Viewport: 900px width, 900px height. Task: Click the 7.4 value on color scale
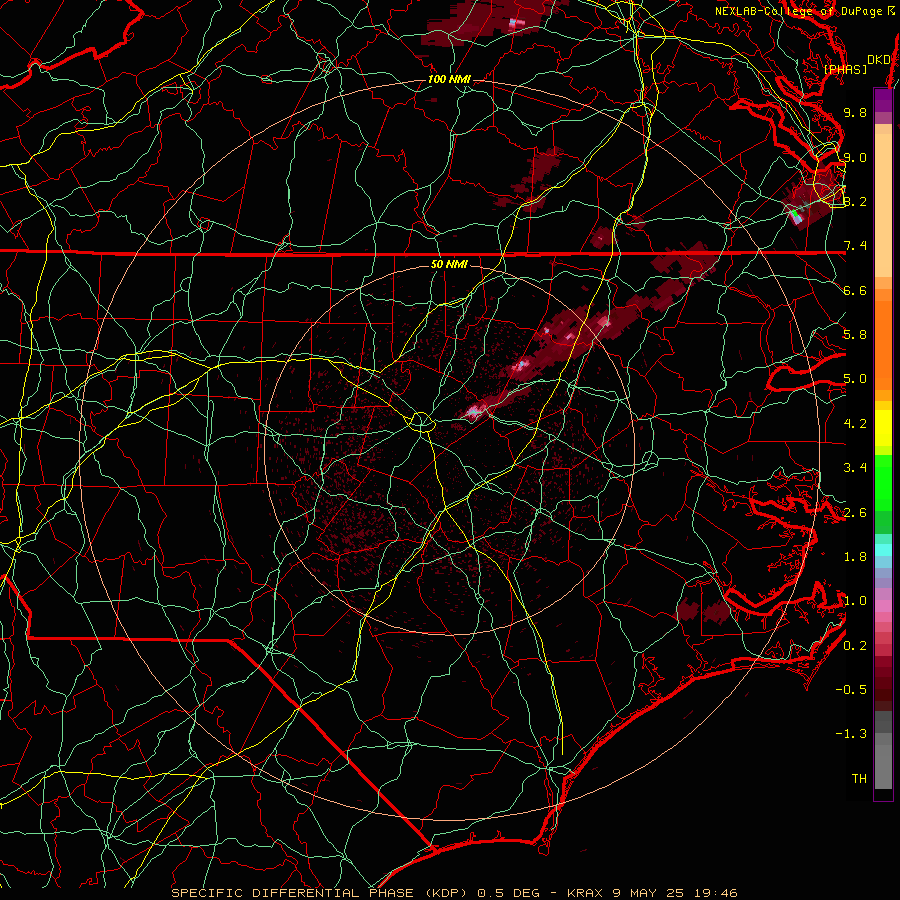(855, 246)
